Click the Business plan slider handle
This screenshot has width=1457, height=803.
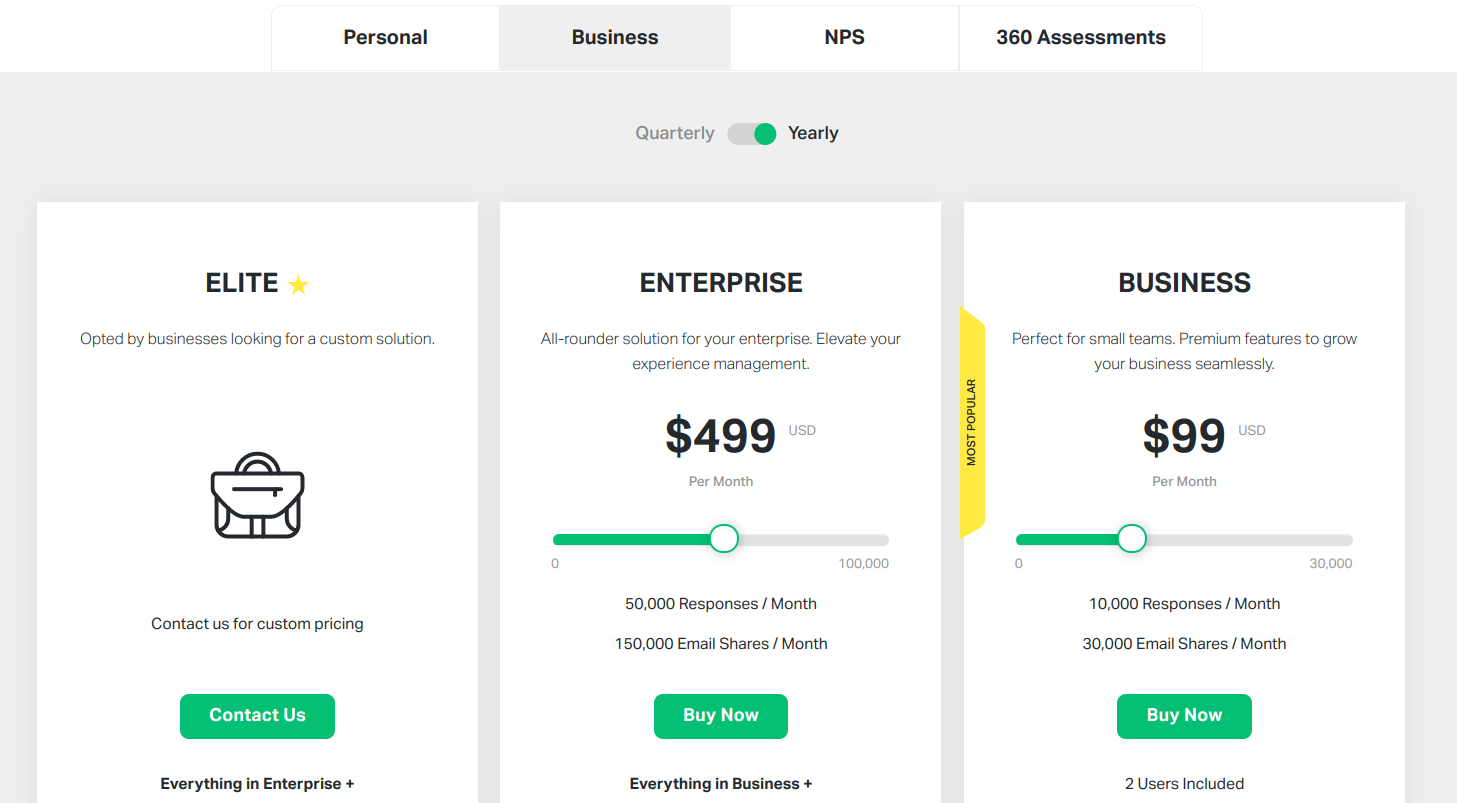point(1131,539)
